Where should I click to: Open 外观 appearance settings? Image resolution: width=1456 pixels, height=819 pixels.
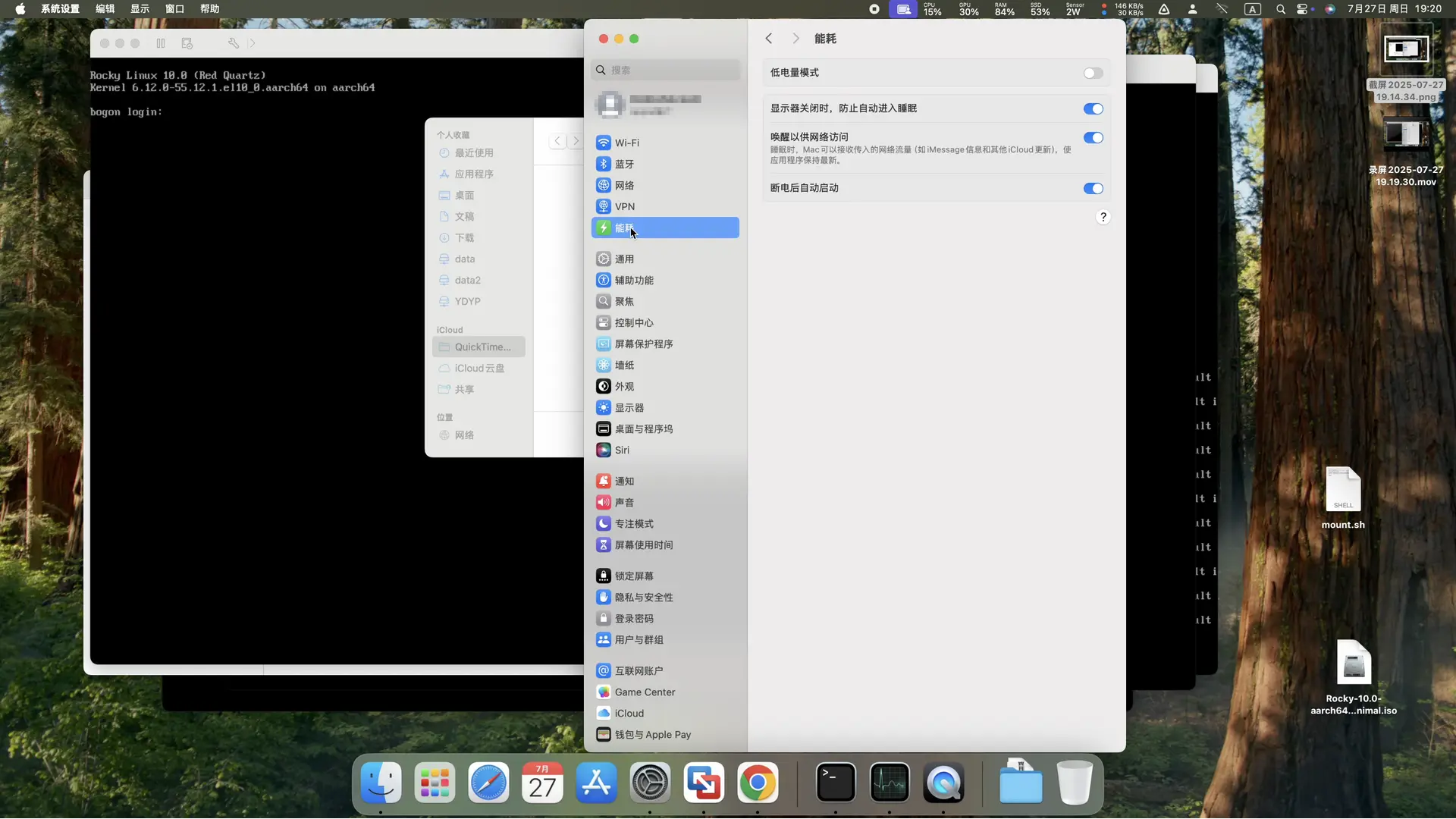coord(665,386)
